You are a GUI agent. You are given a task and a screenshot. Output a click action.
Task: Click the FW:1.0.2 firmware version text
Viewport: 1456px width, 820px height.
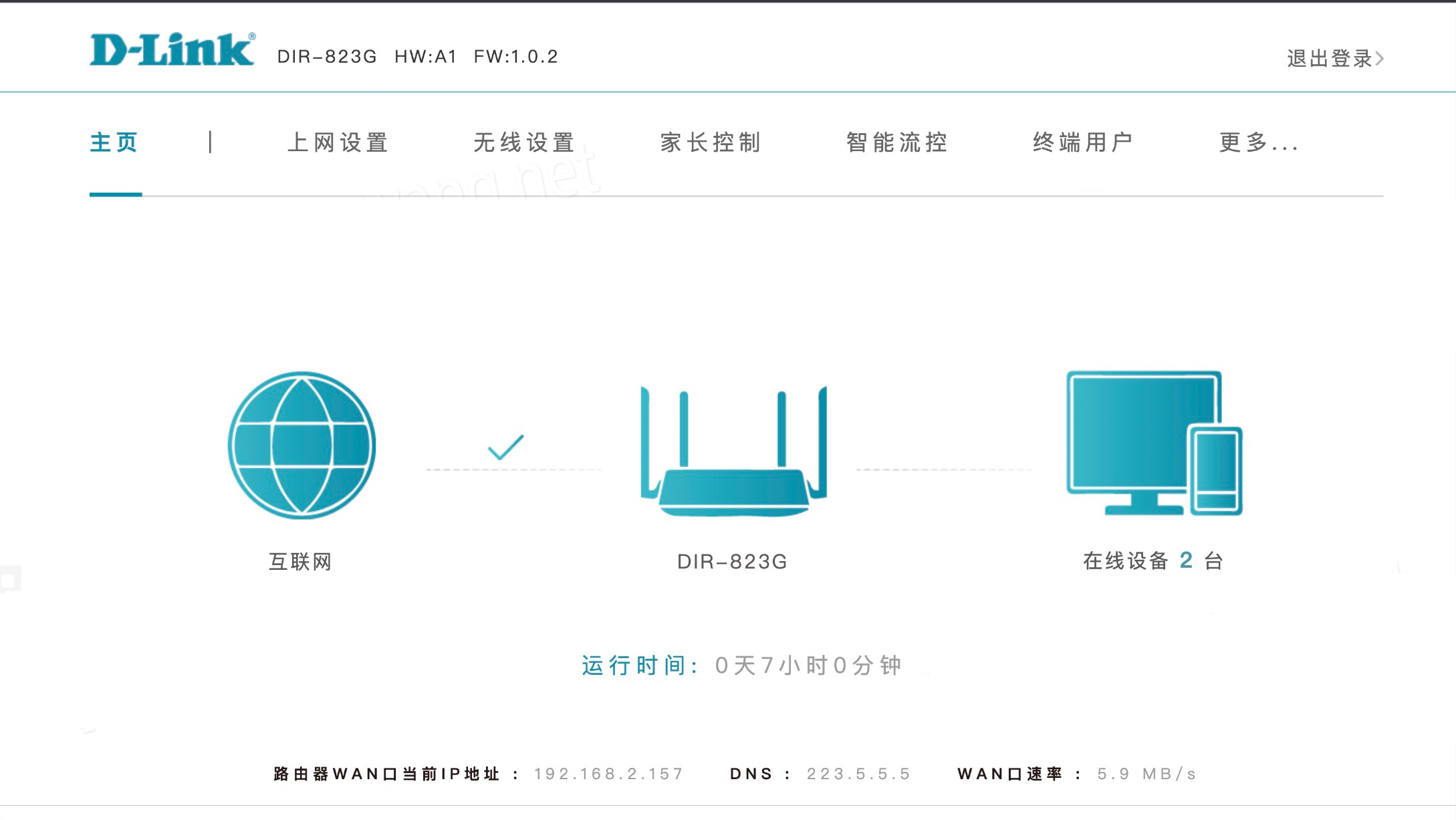click(515, 57)
